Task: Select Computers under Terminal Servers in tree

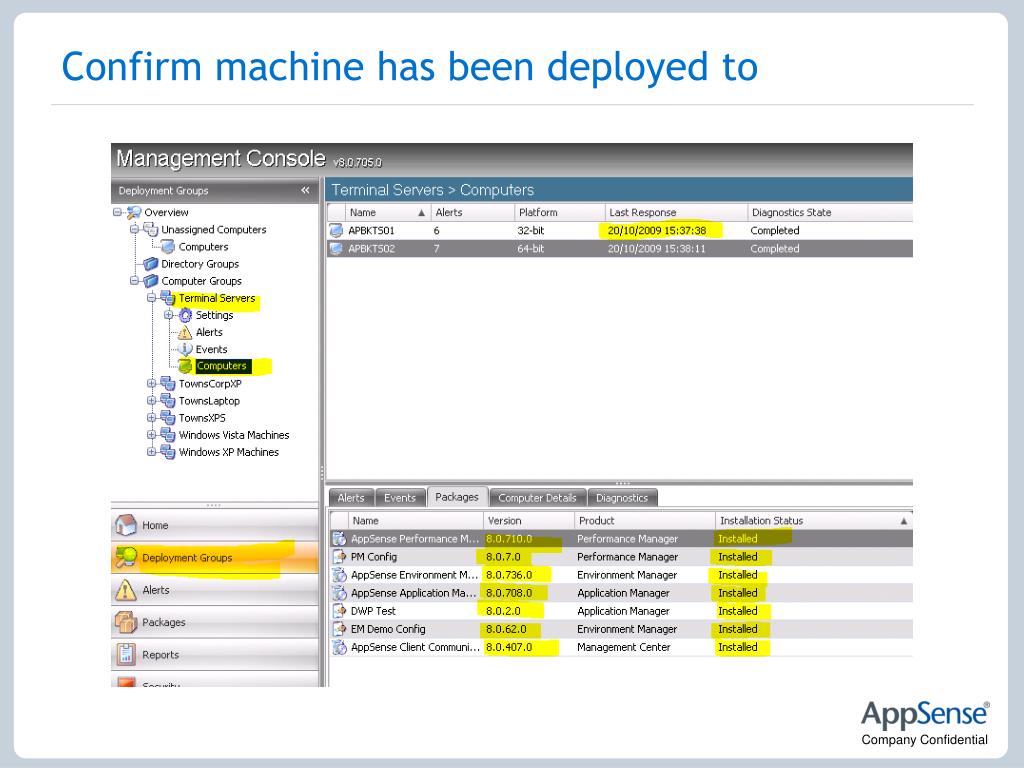Action: (221, 366)
